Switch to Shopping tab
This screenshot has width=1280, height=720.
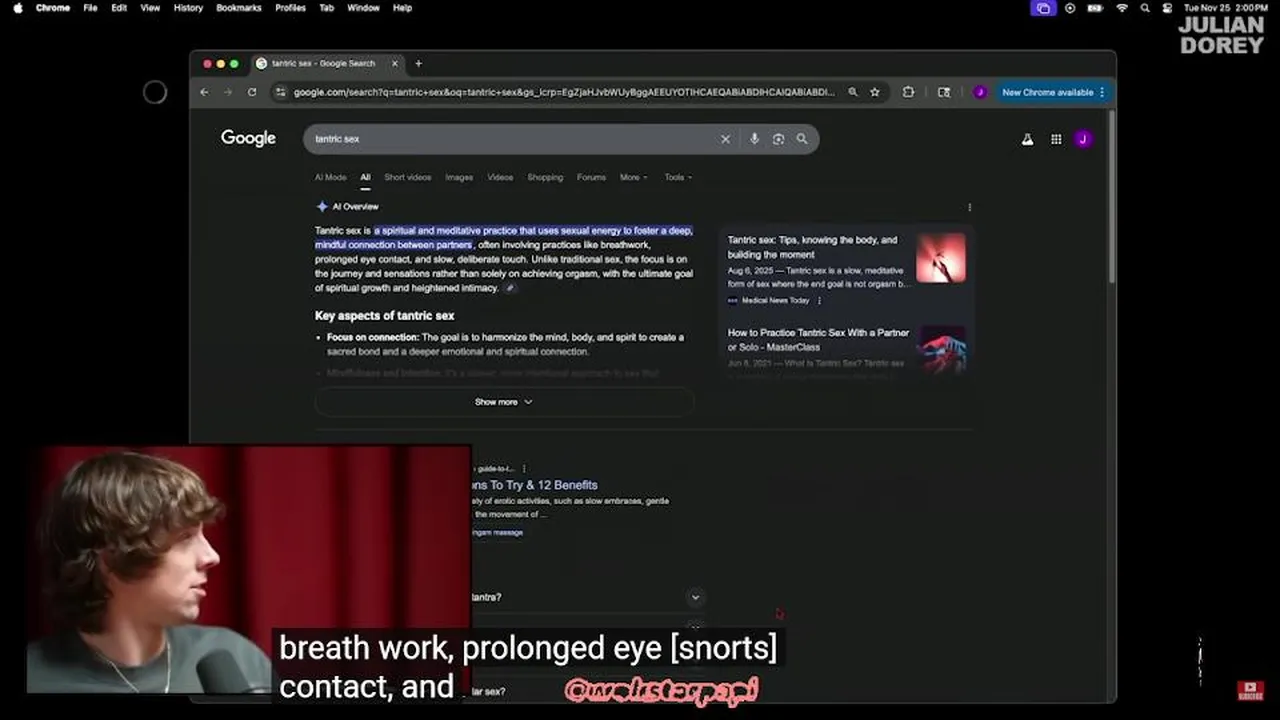tap(545, 177)
